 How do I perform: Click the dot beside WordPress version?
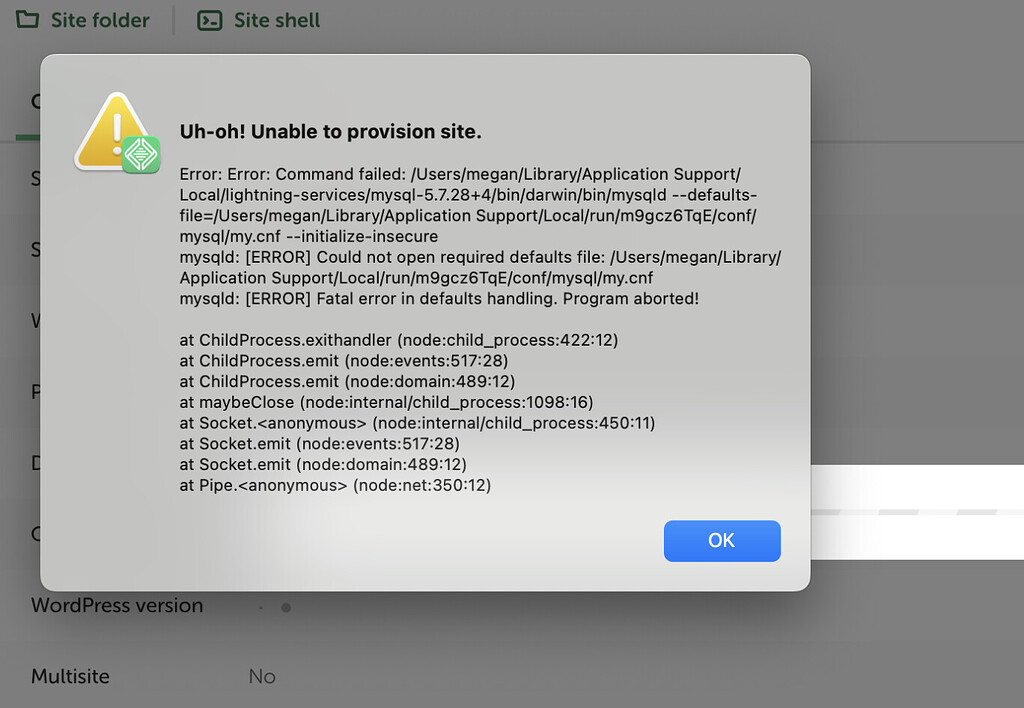(285, 607)
